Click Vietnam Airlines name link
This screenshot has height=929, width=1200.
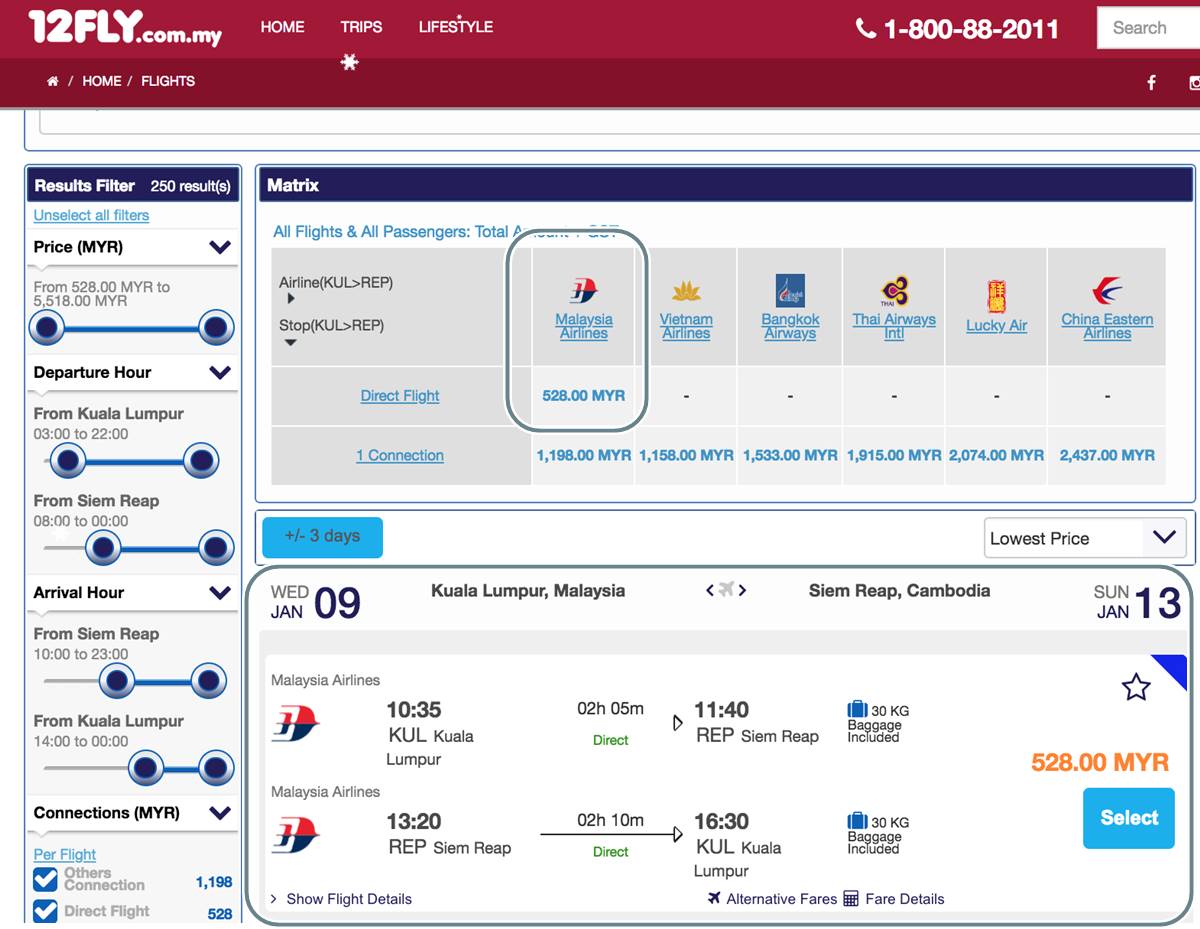coord(686,326)
